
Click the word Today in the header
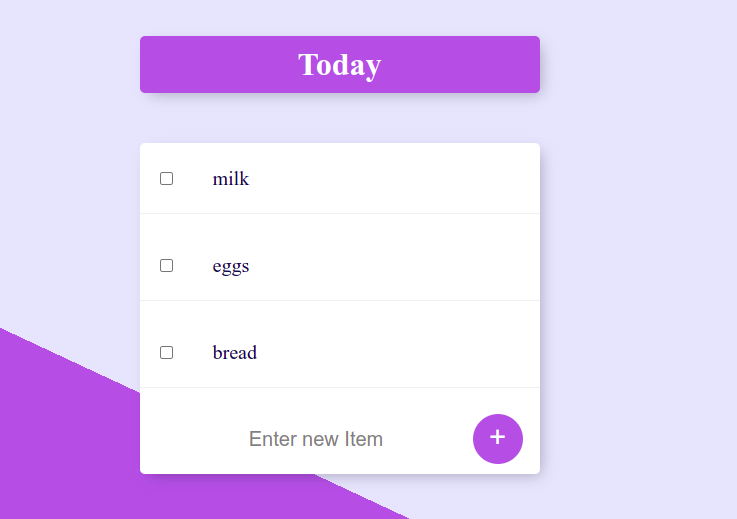click(340, 65)
